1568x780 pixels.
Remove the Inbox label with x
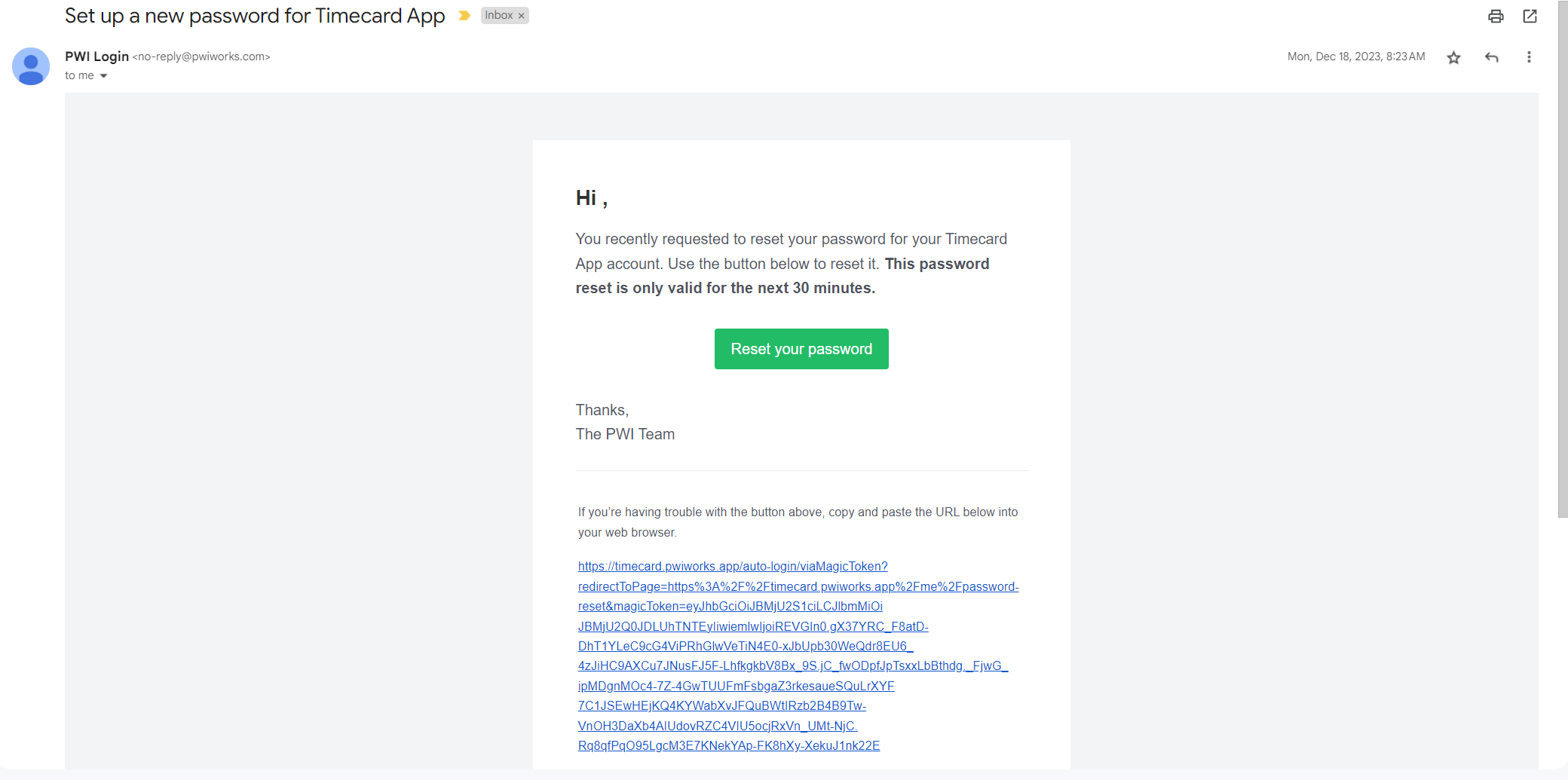tap(521, 16)
